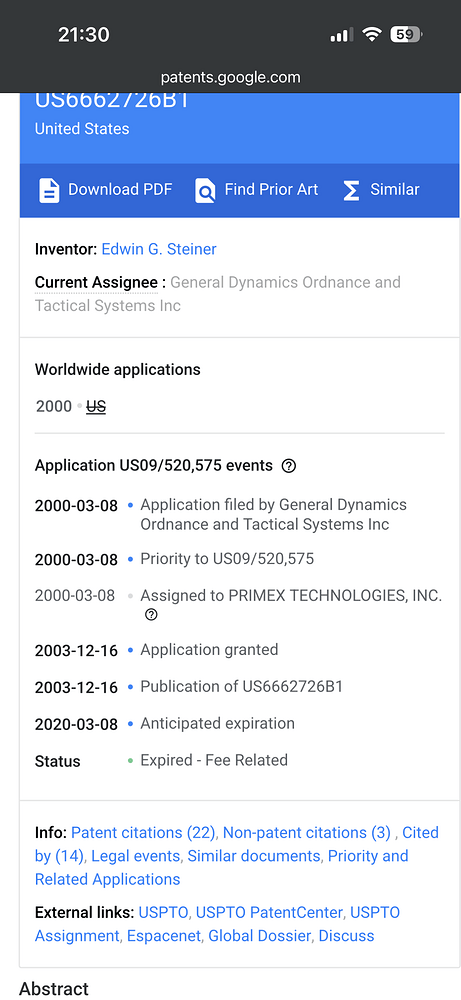This screenshot has width=461, height=1000.
Task: Click the Find Prior Art magnifier icon
Action: tap(205, 191)
